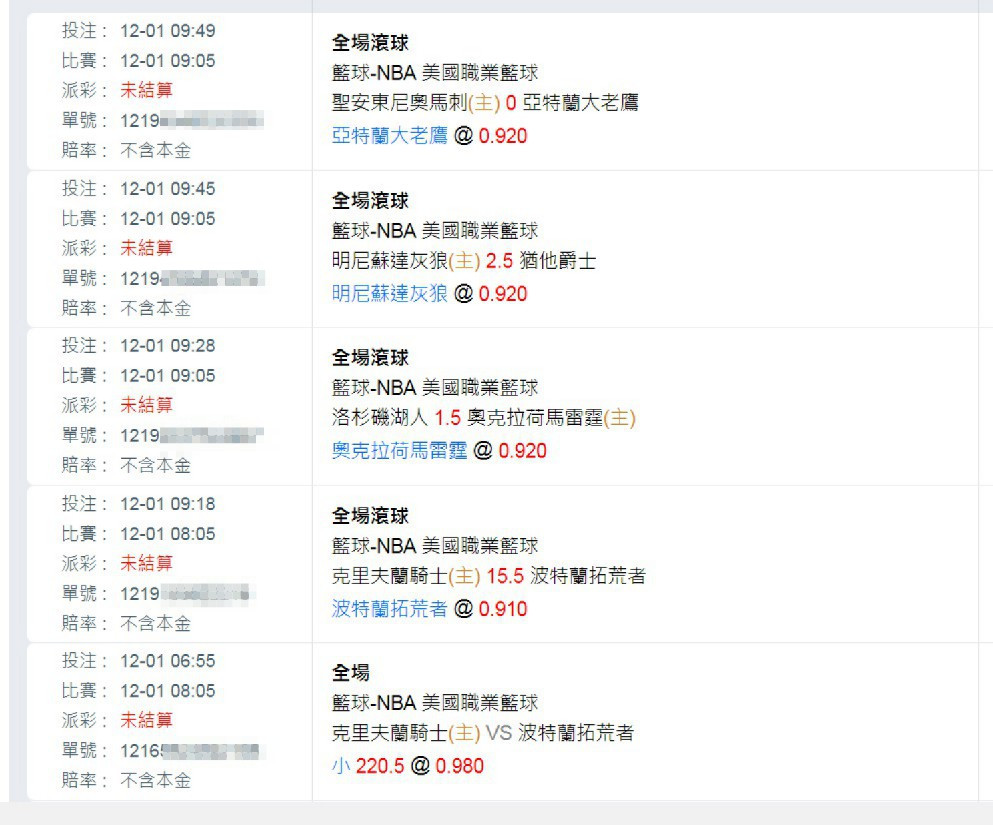Click order number 1219 in the 09:18 row

[x=187, y=594]
